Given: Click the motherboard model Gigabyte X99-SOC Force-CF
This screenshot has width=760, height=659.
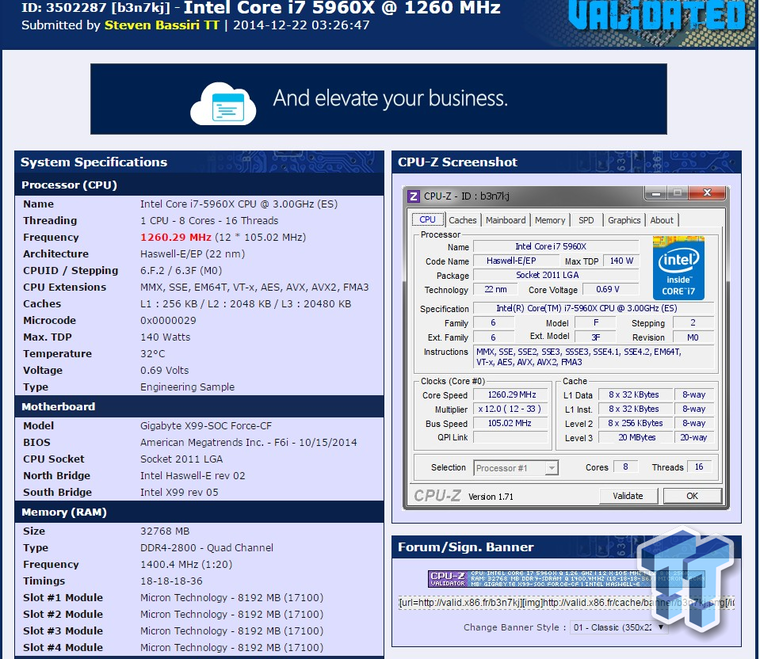Looking at the screenshot, I should [x=206, y=426].
